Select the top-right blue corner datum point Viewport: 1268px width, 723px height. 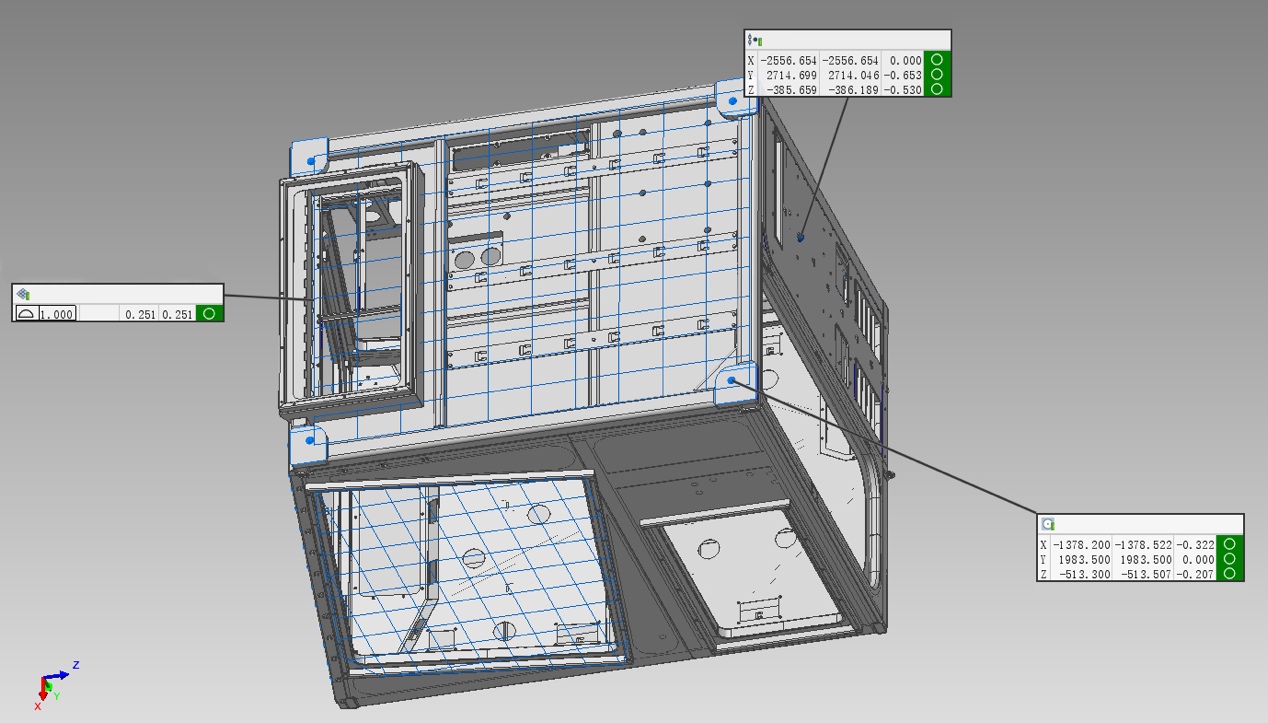733,101
